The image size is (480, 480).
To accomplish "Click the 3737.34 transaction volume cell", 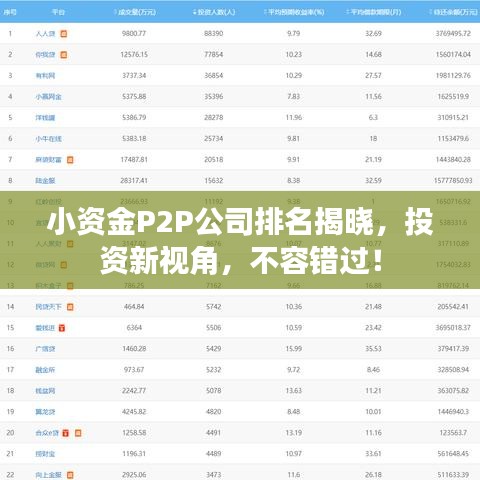I will point(134,75).
